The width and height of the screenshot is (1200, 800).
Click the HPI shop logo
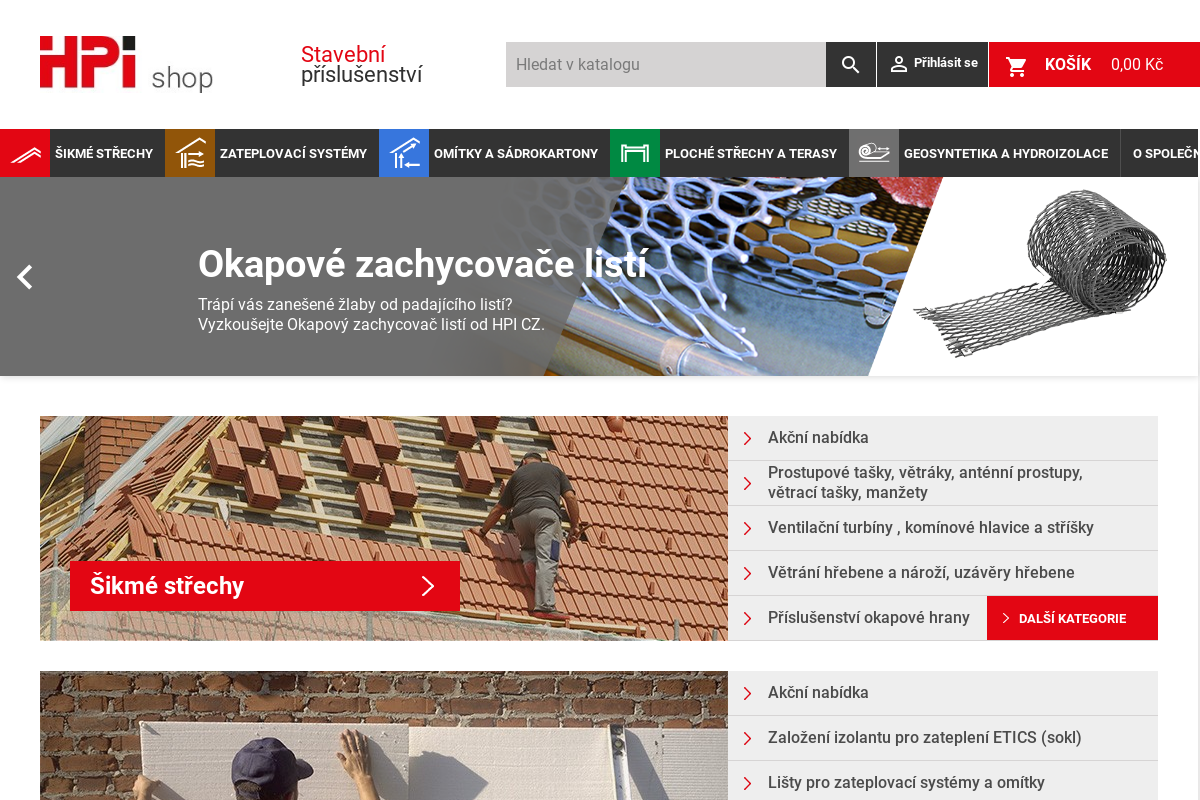tap(126, 64)
